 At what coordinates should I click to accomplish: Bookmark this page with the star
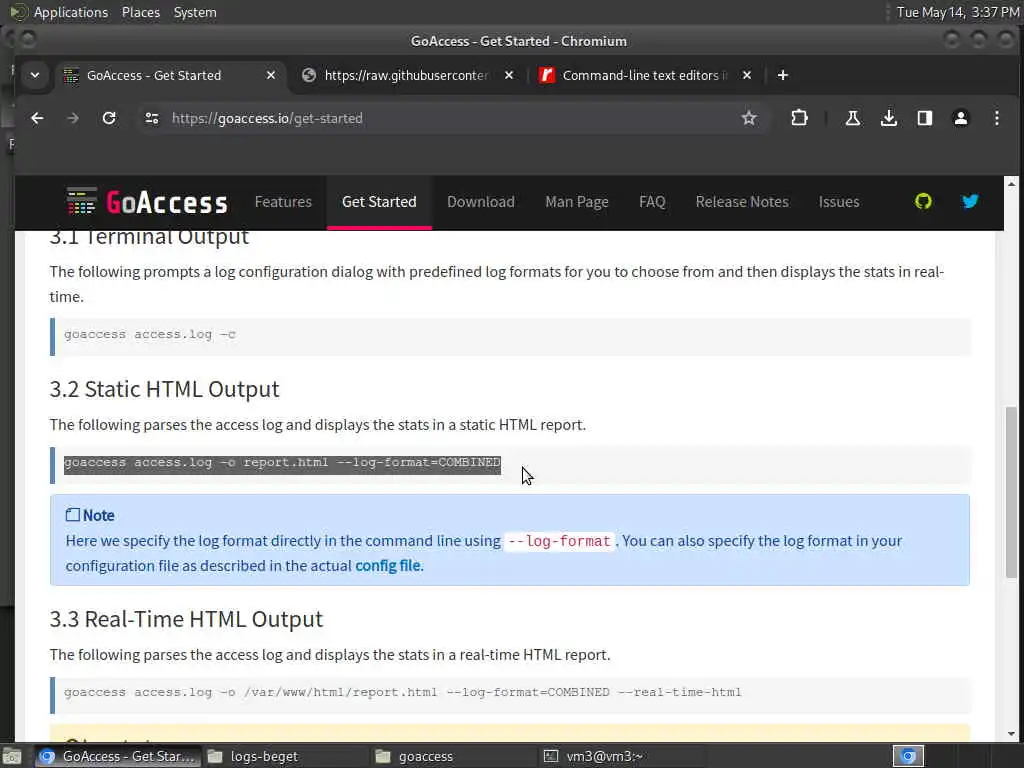coord(748,118)
